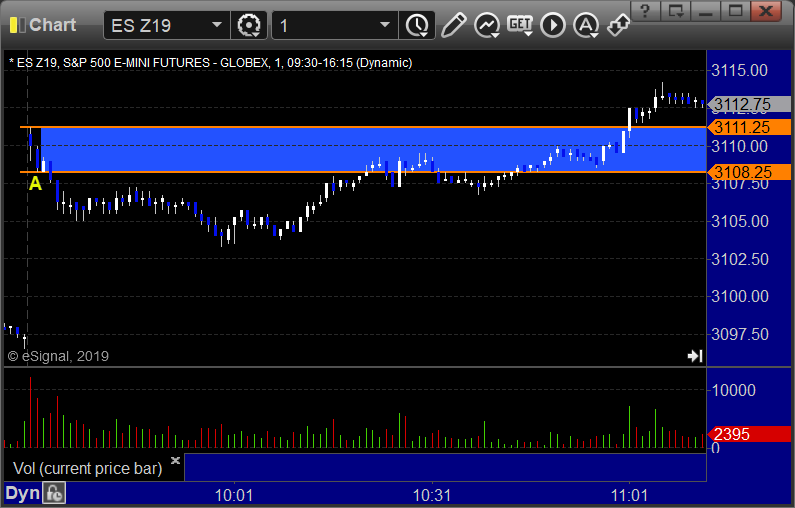Start bar replay play button
Image resolution: width=795 pixels, height=508 pixels.
pos(553,25)
